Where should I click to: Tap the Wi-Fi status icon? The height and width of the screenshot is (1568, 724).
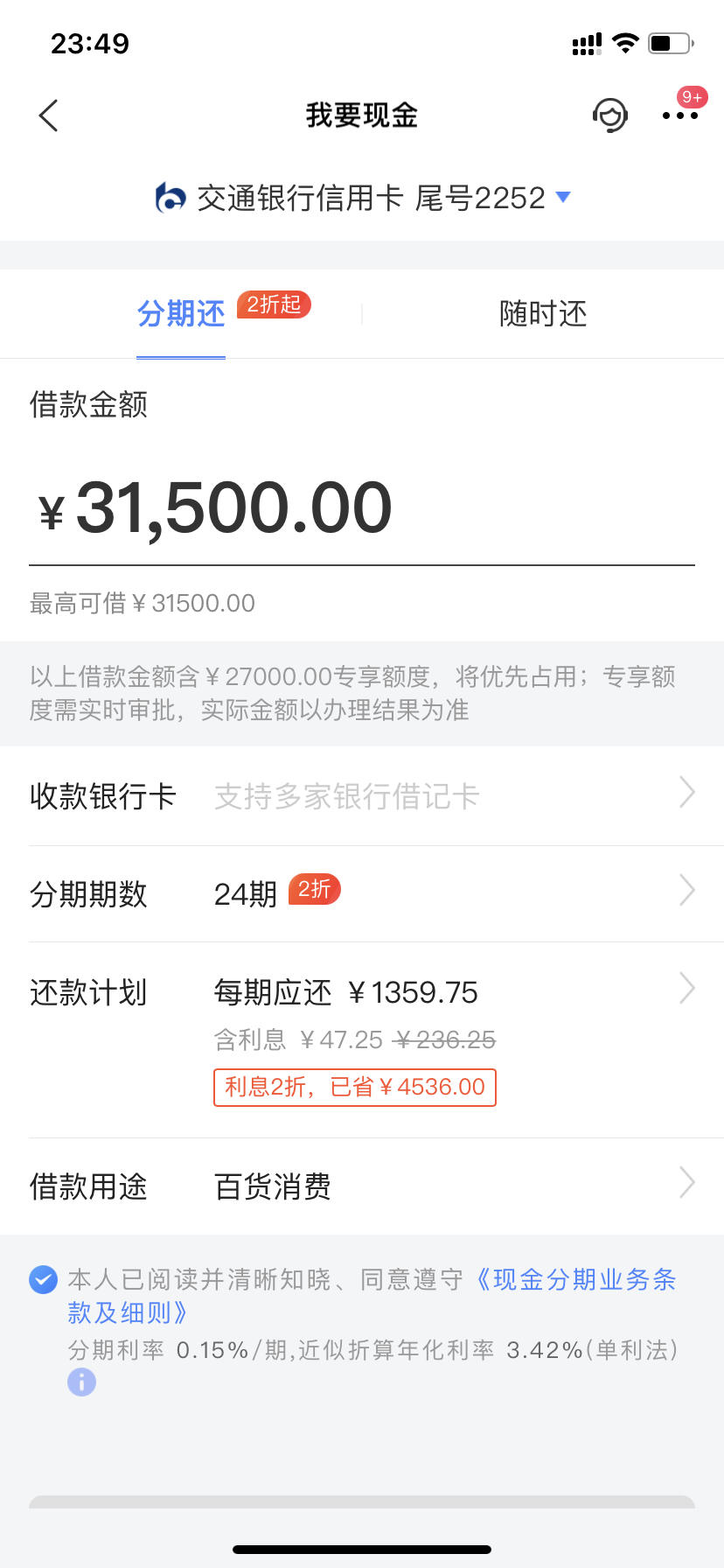pyautogui.click(x=625, y=43)
